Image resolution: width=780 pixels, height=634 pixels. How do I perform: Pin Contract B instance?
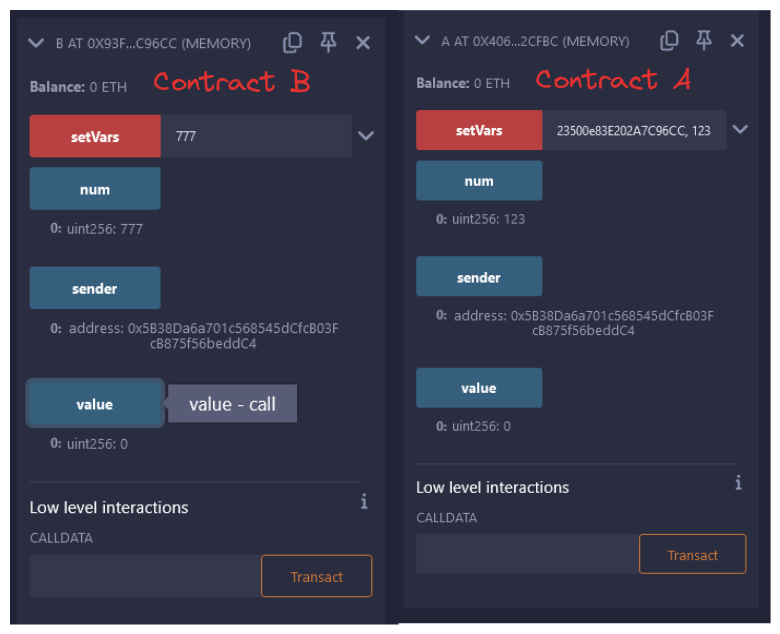[328, 42]
